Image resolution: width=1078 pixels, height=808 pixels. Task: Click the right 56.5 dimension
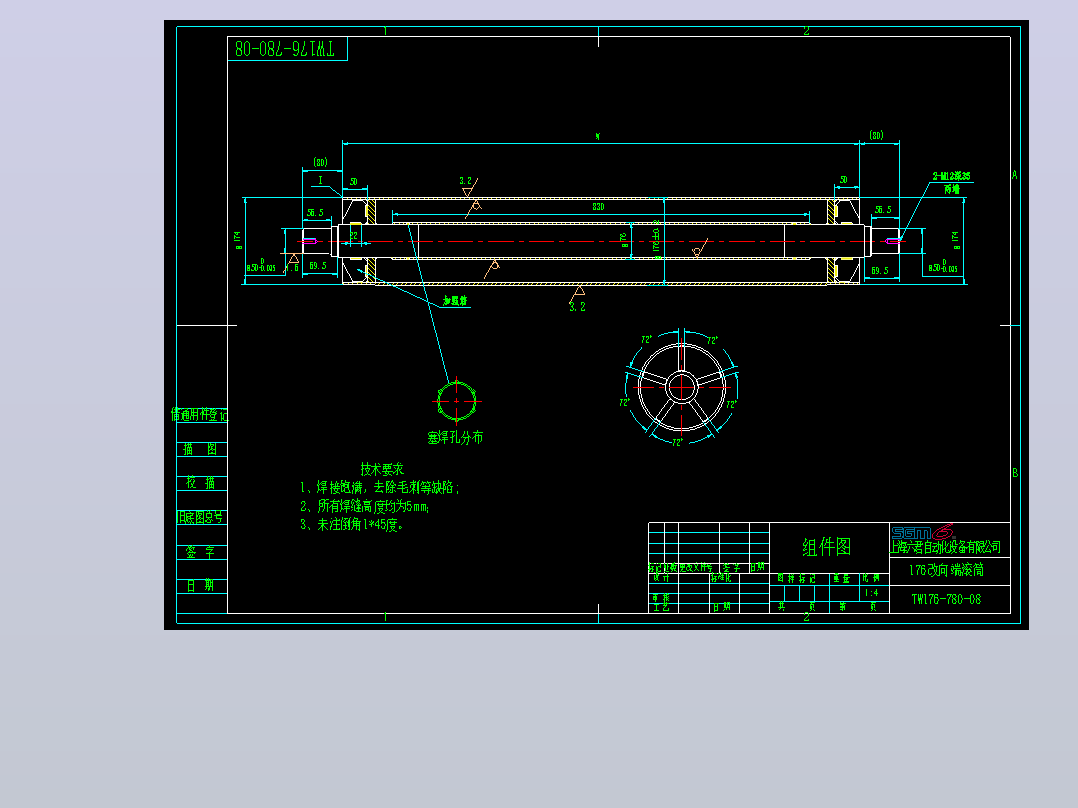coord(883,210)
